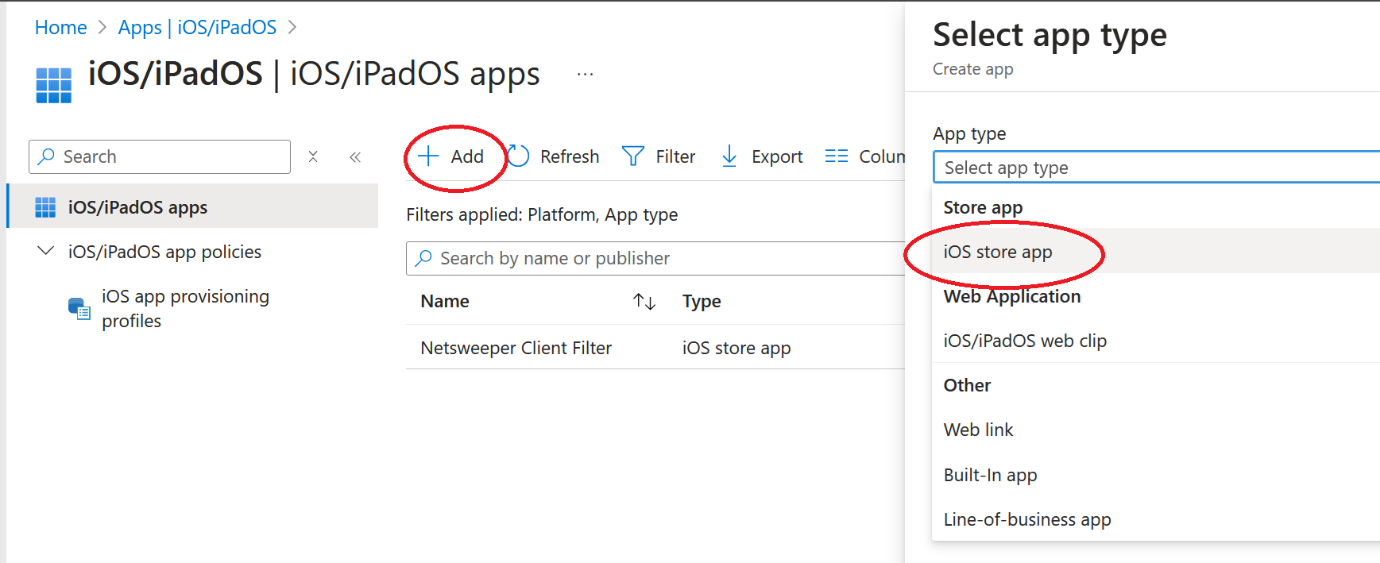This screenshot has width=1380, height=563.
Task: Click the Export download arrow icon
Action: tap(729, 156)
